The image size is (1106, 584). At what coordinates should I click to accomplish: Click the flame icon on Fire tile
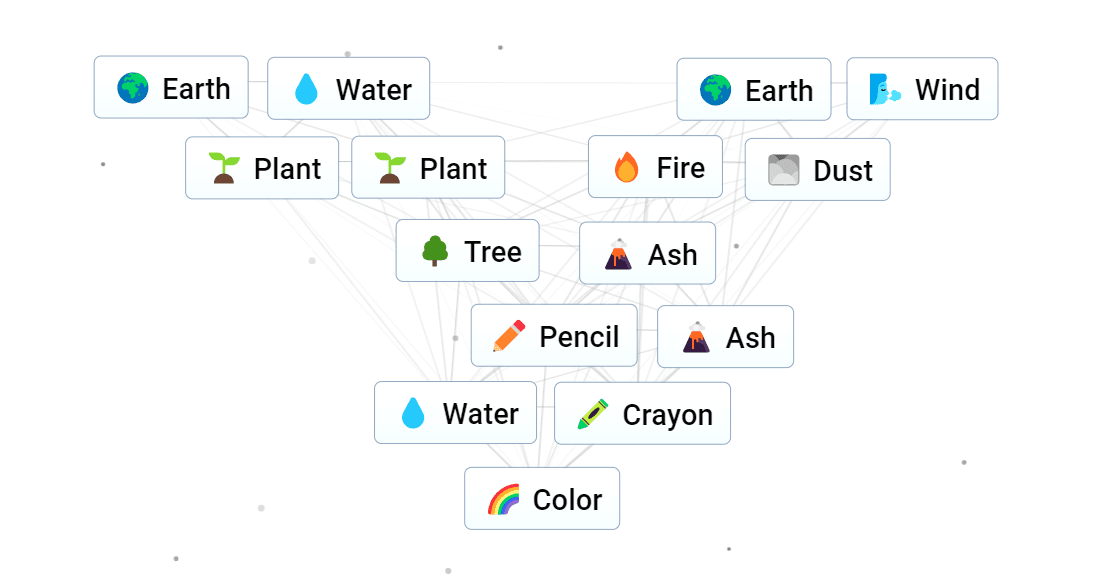pyautogui.click(x=627, y=168)
